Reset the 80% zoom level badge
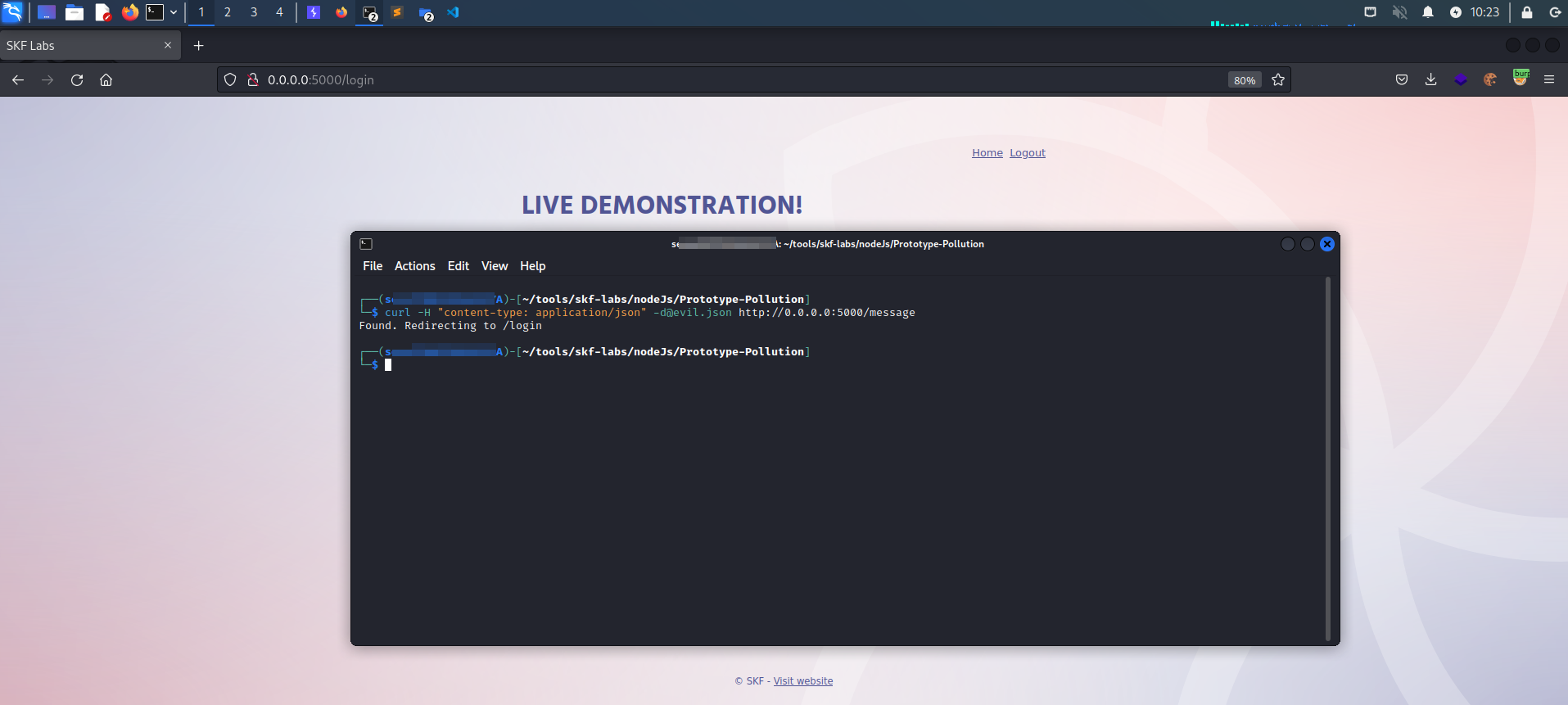Screen dimensions: 1568x705 (1245, 80)
